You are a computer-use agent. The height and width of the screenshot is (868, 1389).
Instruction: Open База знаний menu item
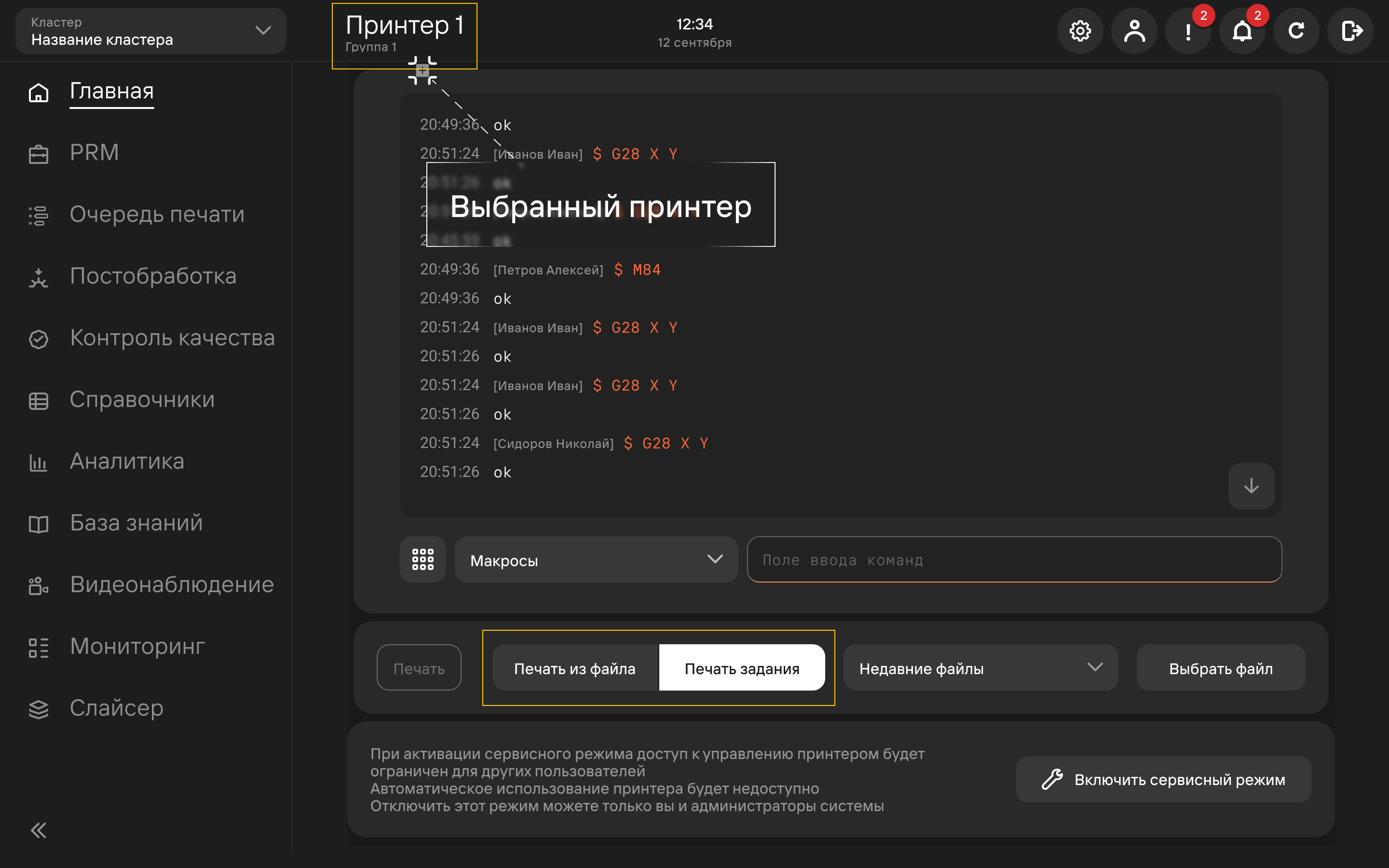[x=136, y=523]
